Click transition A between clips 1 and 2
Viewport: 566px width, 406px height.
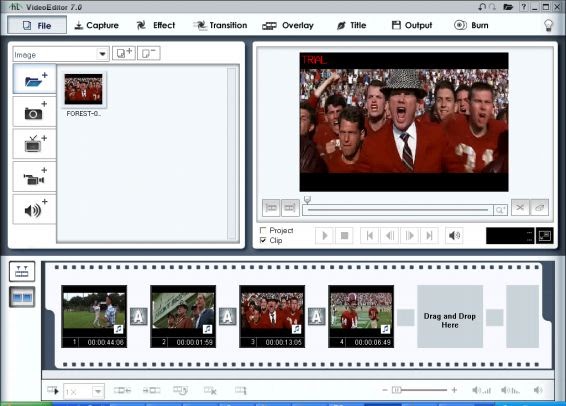click(x=139, y=317)
